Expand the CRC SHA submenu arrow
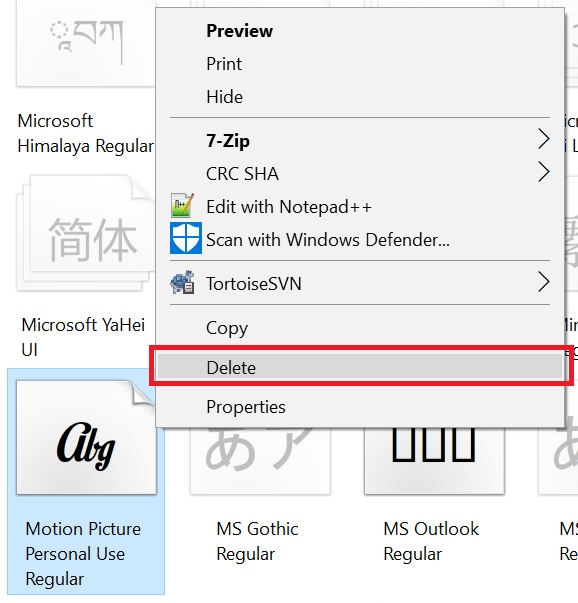Image resolution: width=578 pixels, height=603 pixels. point(543,172)
